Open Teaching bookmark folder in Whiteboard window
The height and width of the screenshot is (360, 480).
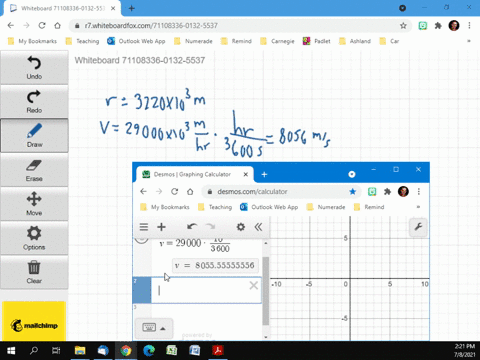tap(83, 41)
